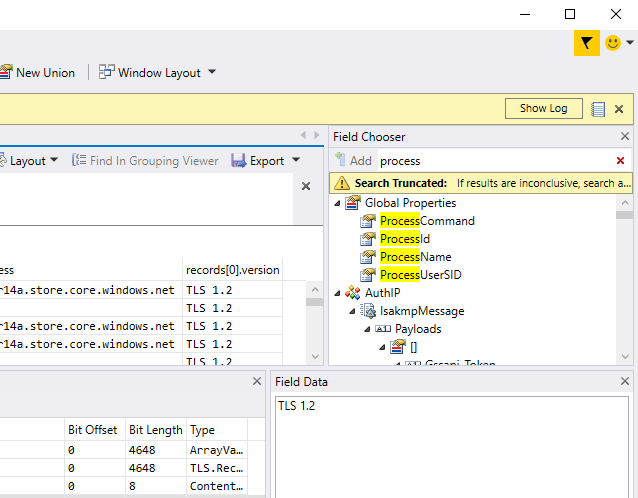The height and width of the screenshot is (498, 638).
Task: Click the Bit Length column header
Action: (x=156, y=430)
